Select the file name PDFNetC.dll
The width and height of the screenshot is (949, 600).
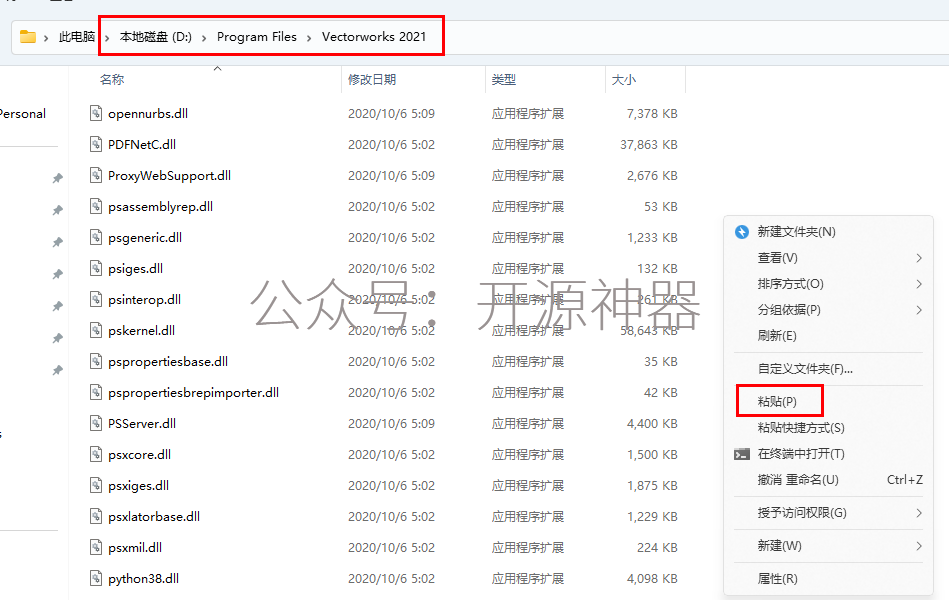click(142, 144)
